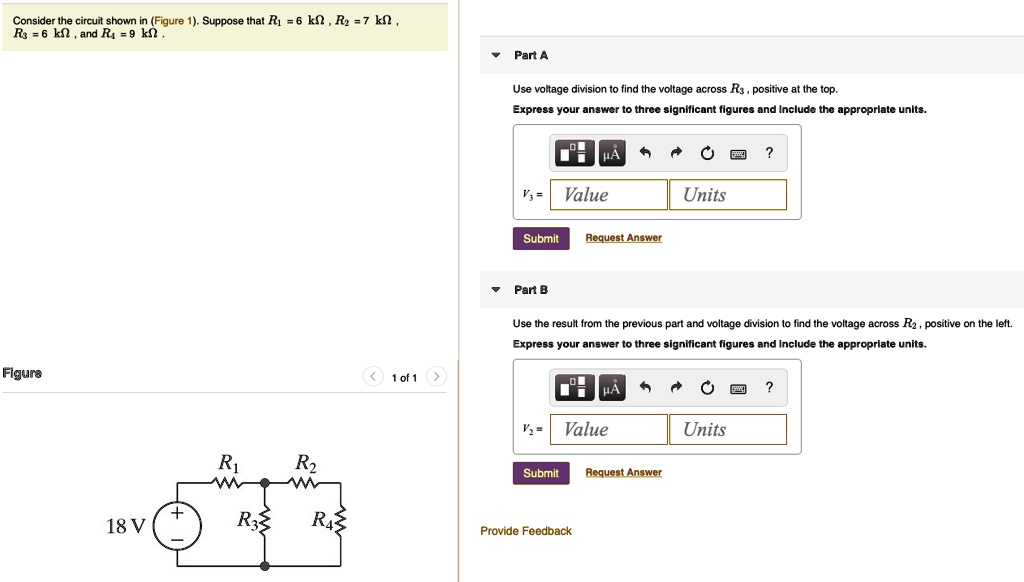This screenshot has height=582, width=1024.
Task: Collapse the Part B section
Action: point(494,289)
